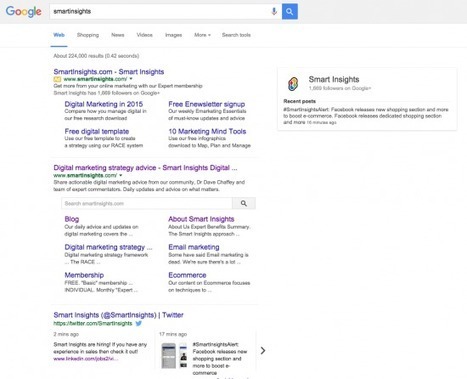
Task: Click the Search smartinsights.com input field
Action: tap(147, 203)
